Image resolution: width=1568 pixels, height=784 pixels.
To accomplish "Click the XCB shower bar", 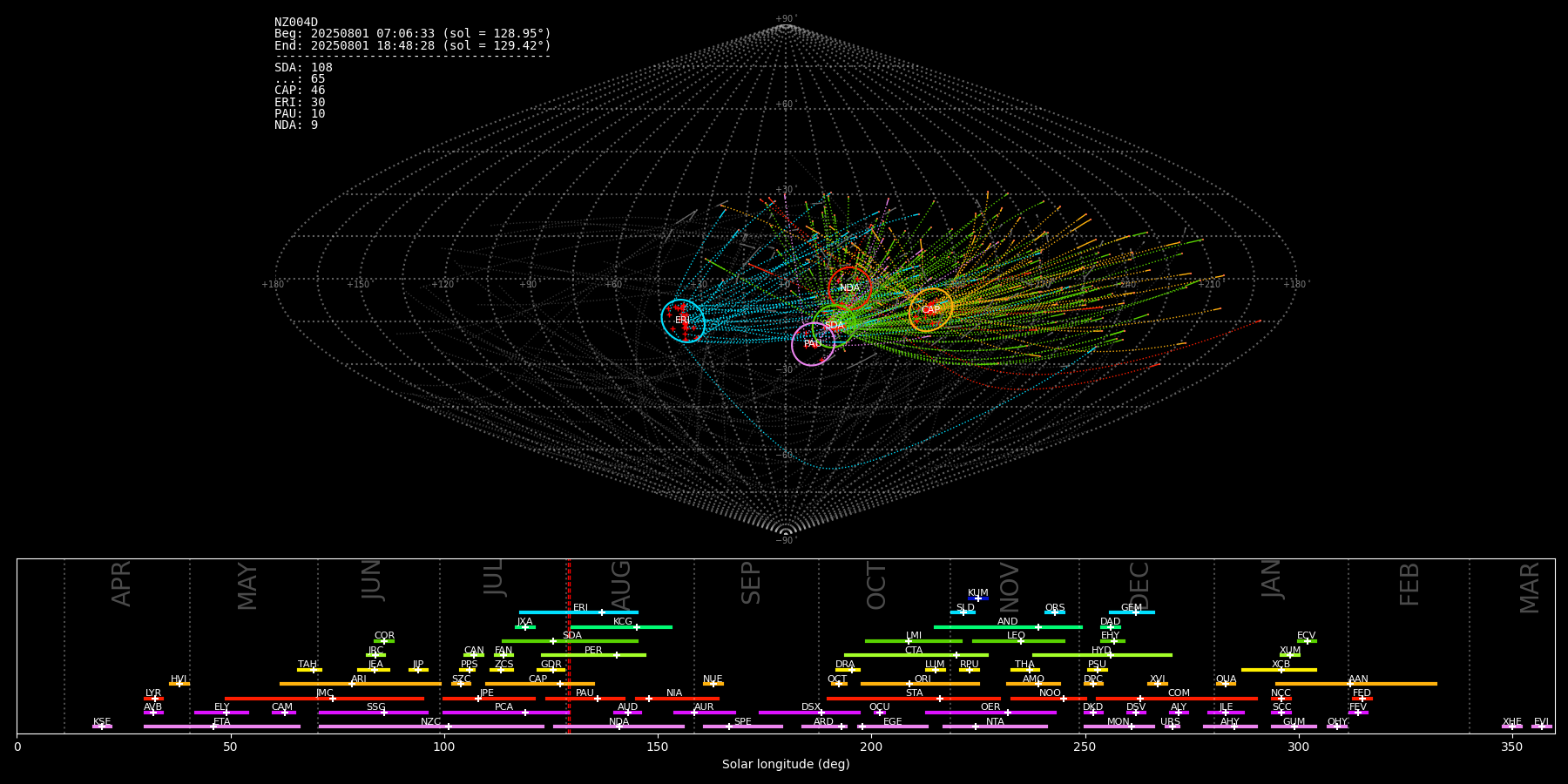I will coord(1279,670).
